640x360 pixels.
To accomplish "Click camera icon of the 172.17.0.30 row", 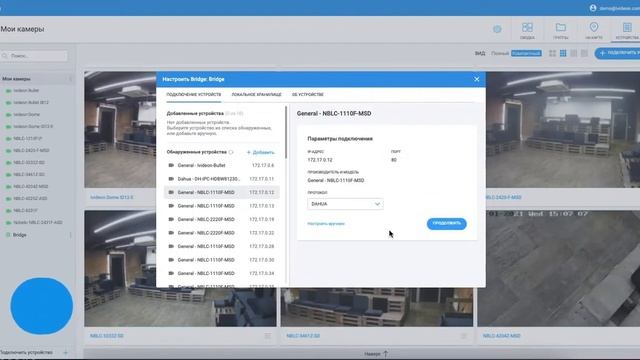I will click(x=171, y=260).
